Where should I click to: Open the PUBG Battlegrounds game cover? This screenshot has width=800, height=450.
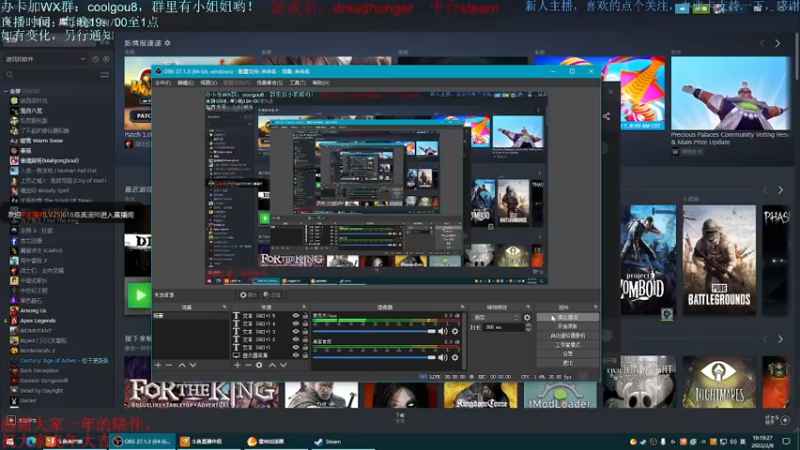pos(719,260)
